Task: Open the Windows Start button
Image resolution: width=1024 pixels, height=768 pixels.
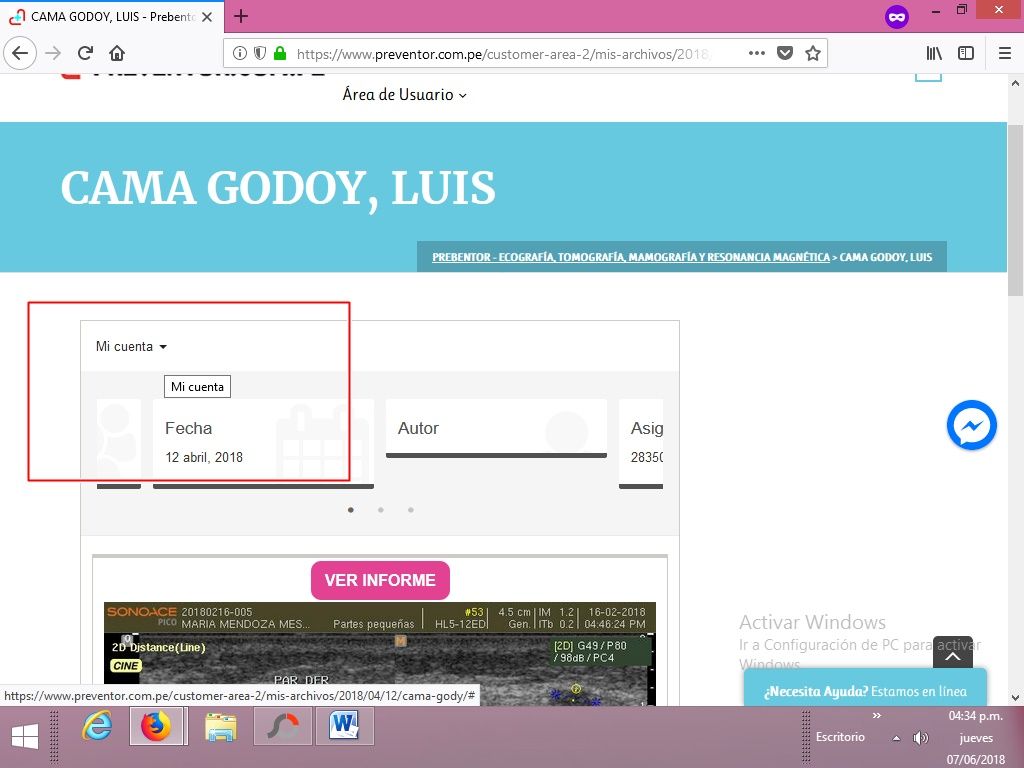Action: [25, 737]
